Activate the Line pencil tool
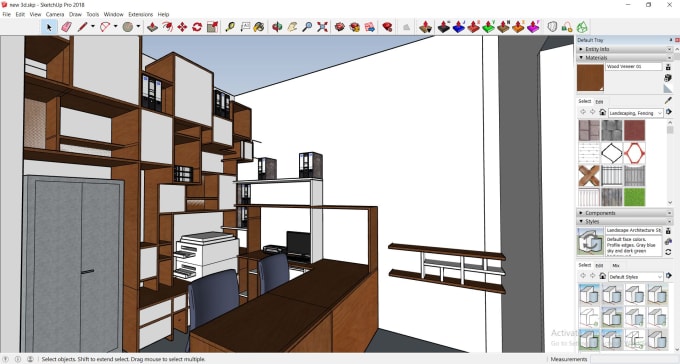The image size is (680, 364). pos(82,27)
